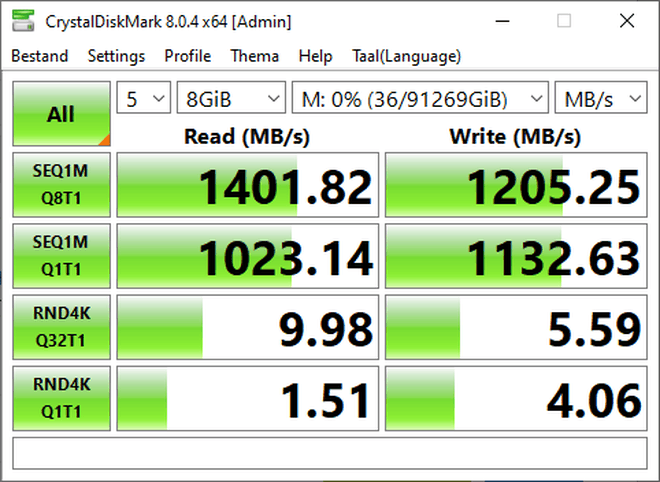
Task: Click the SEQ1M Q1T1 write result 1132.63
Action: (516, 256)
